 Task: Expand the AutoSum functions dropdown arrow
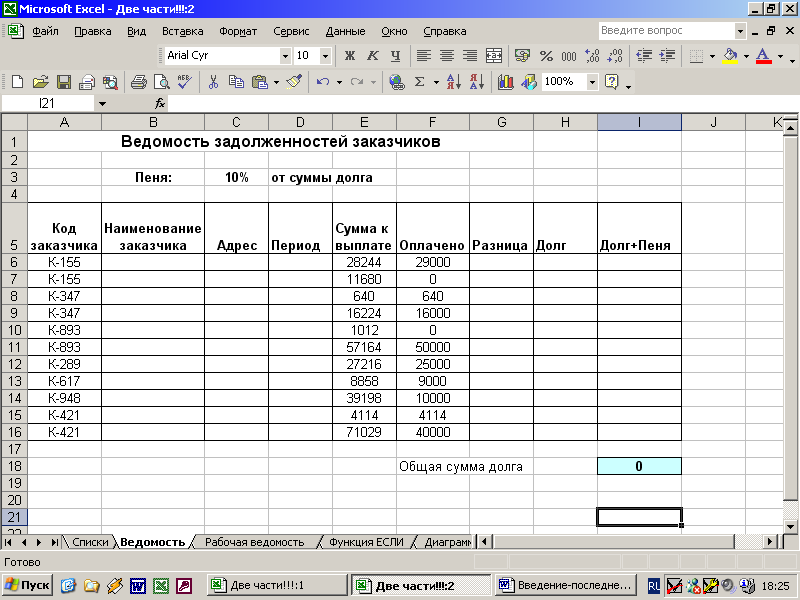pyautogui.click(x=436, y=82)
